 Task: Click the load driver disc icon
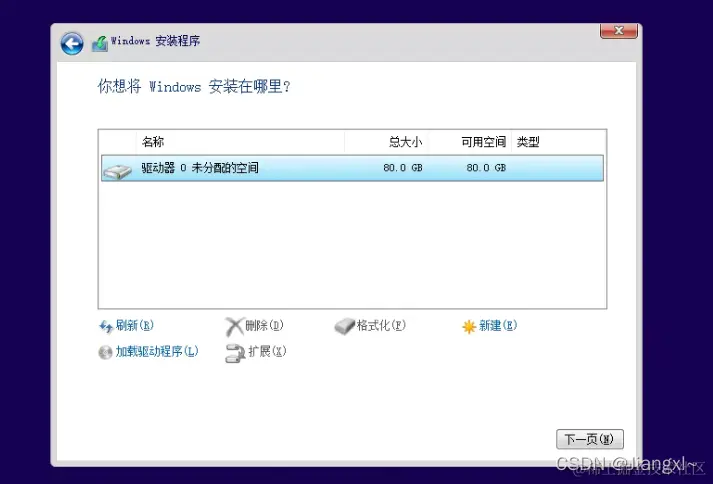(105, 353)
